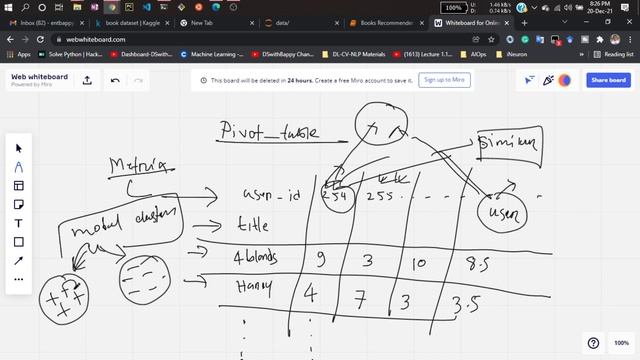Reload the webwhiteboard page
640x360 pixels.
(40, 40)
